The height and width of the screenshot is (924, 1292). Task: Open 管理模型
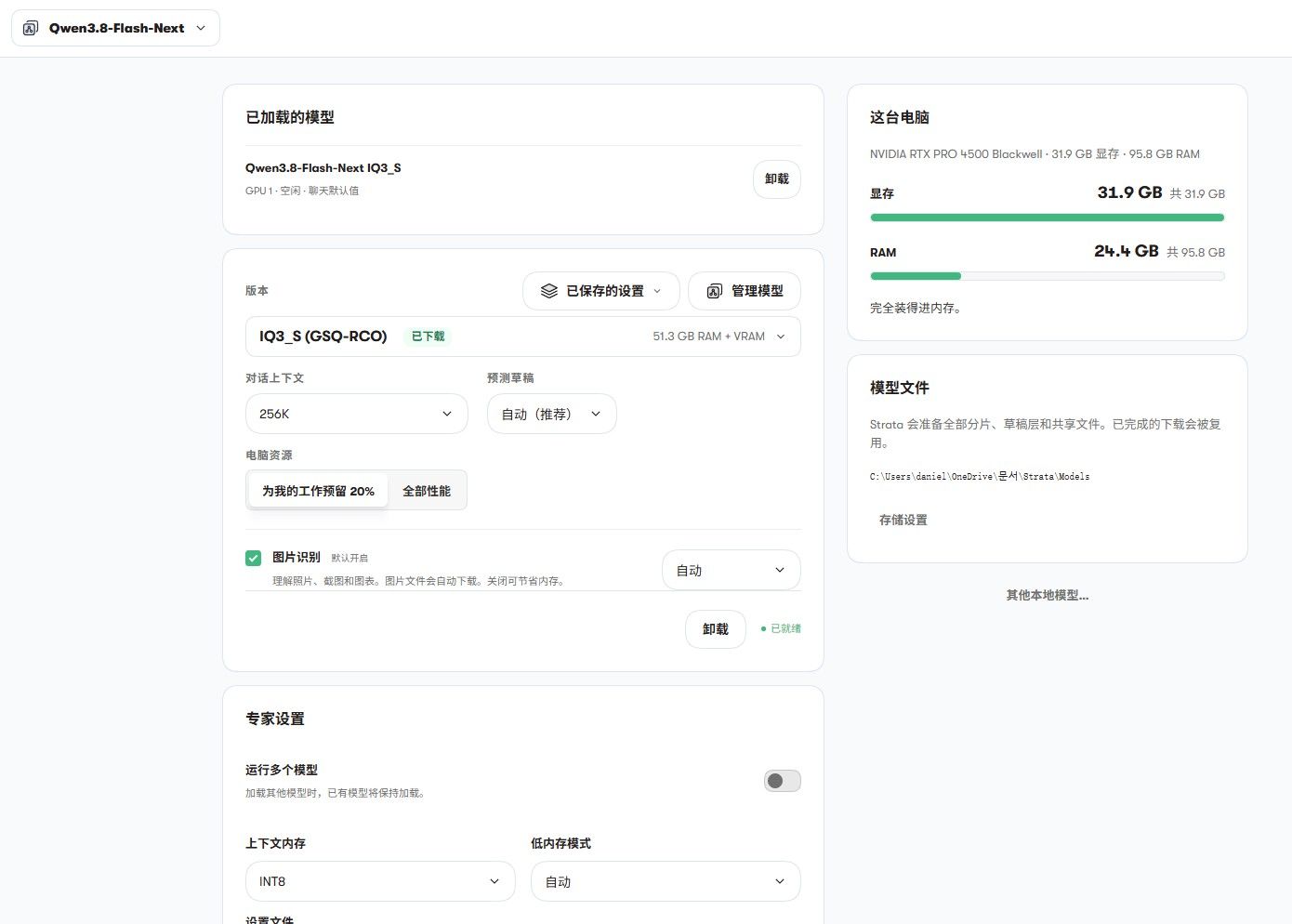click(x=744, y=291)
